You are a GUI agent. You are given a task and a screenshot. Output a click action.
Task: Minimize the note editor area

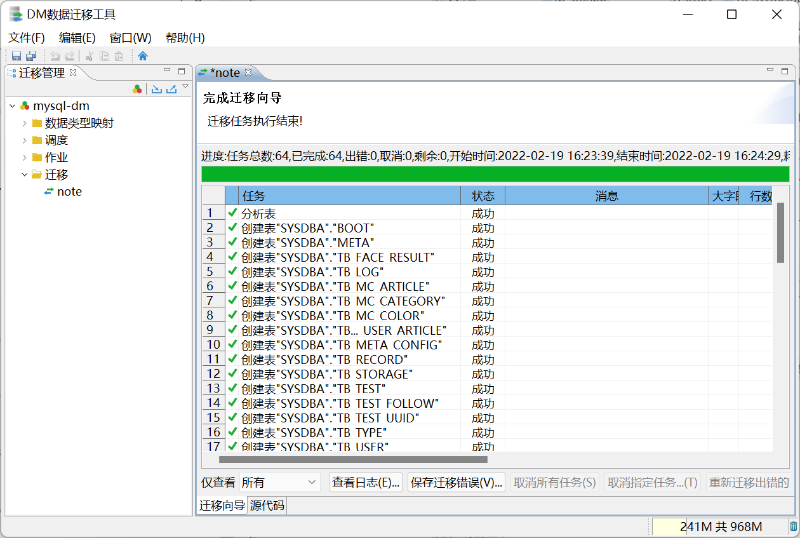(x=770, y=70)
